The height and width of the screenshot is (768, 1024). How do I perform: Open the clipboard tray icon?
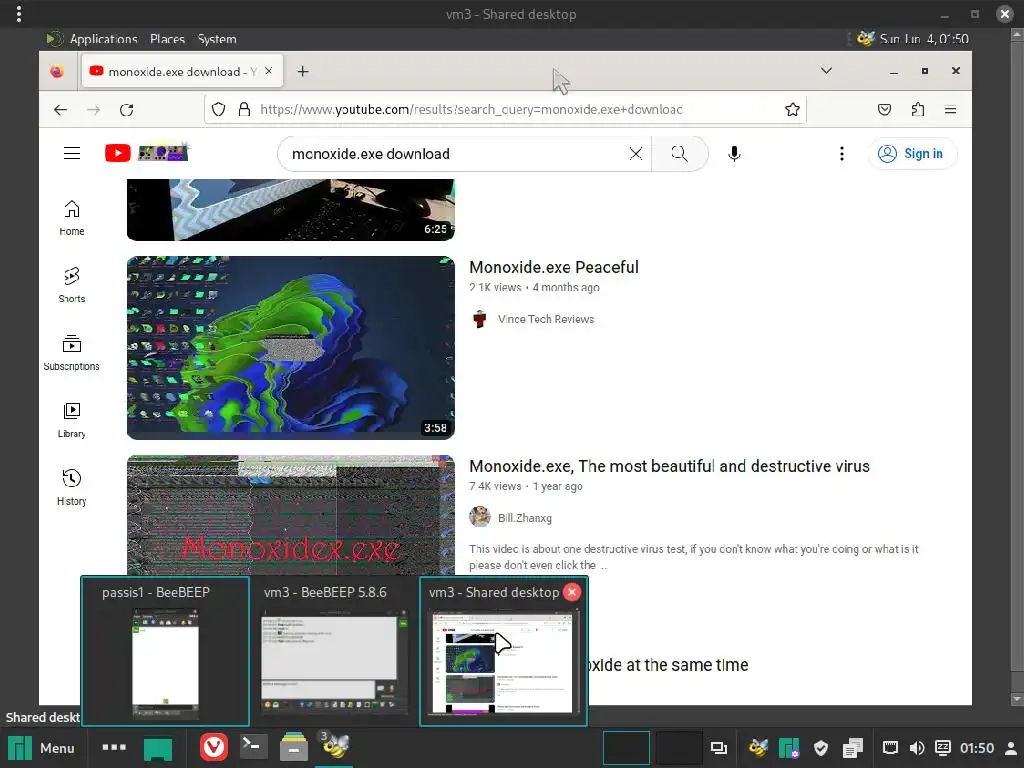coord(852,748)
